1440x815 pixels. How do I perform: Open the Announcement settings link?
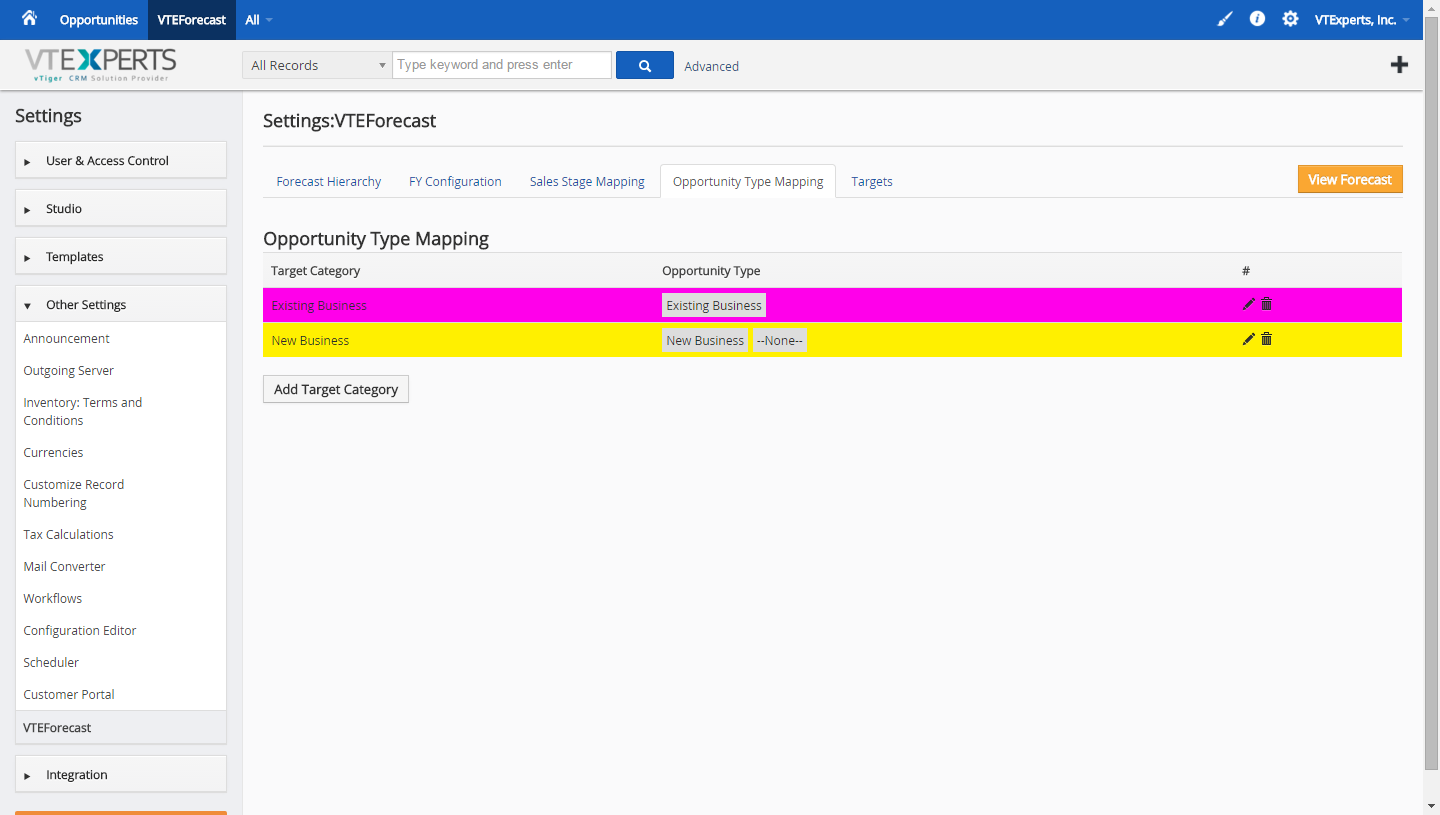tap(67, 338)
